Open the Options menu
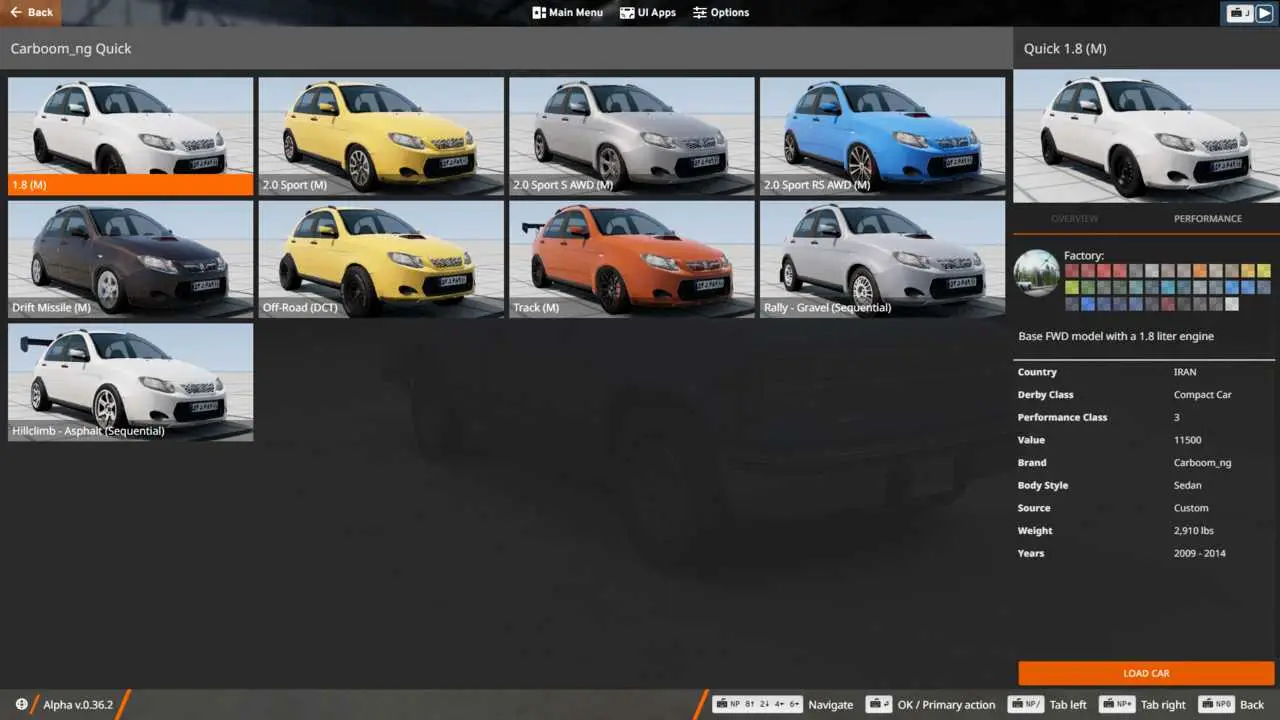This screenshot has width=1280, height=720. [x=721, y=13]
